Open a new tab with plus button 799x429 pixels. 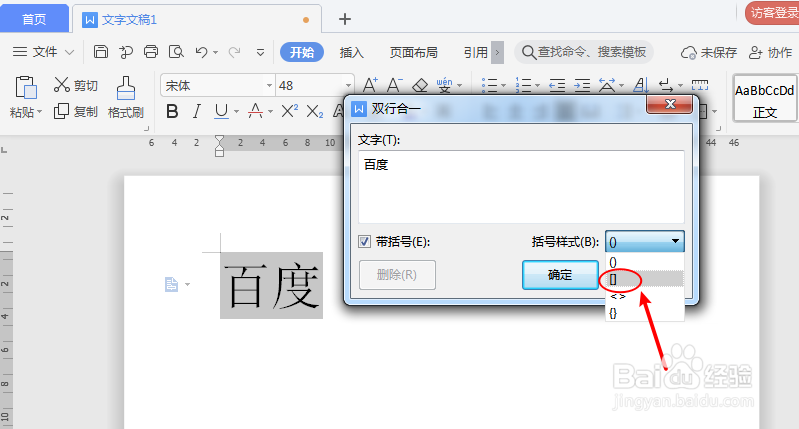point(345,19)
